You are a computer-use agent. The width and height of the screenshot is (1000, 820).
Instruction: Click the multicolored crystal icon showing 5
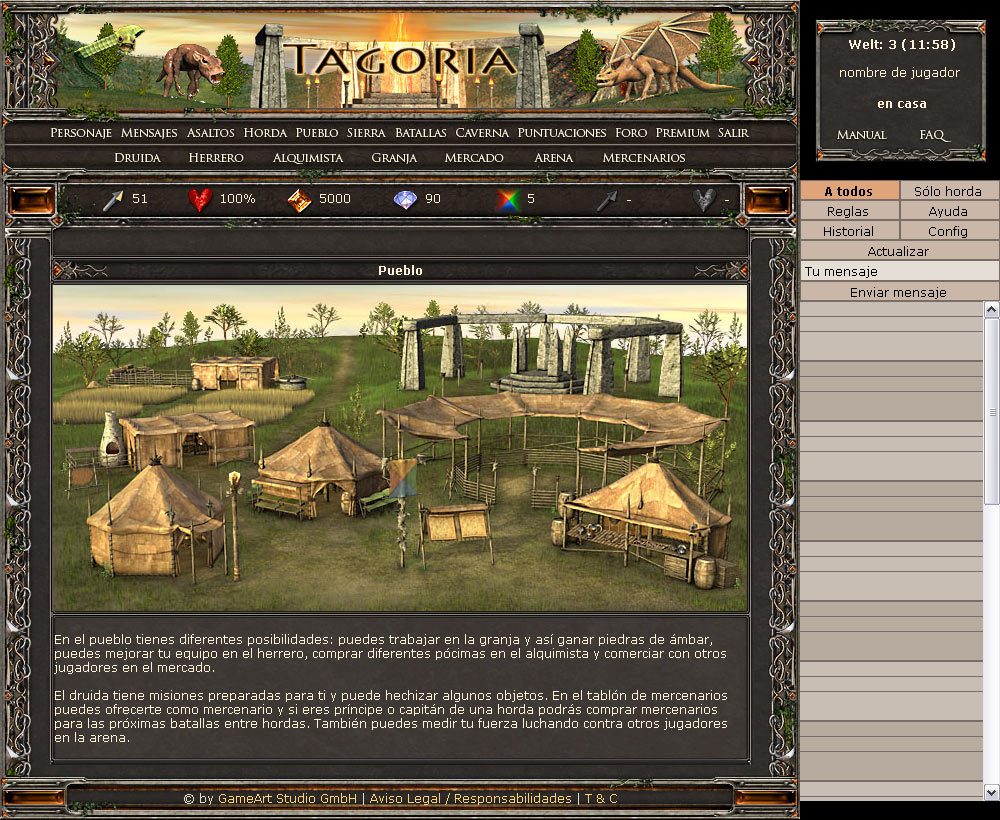(x=508, y=200)
